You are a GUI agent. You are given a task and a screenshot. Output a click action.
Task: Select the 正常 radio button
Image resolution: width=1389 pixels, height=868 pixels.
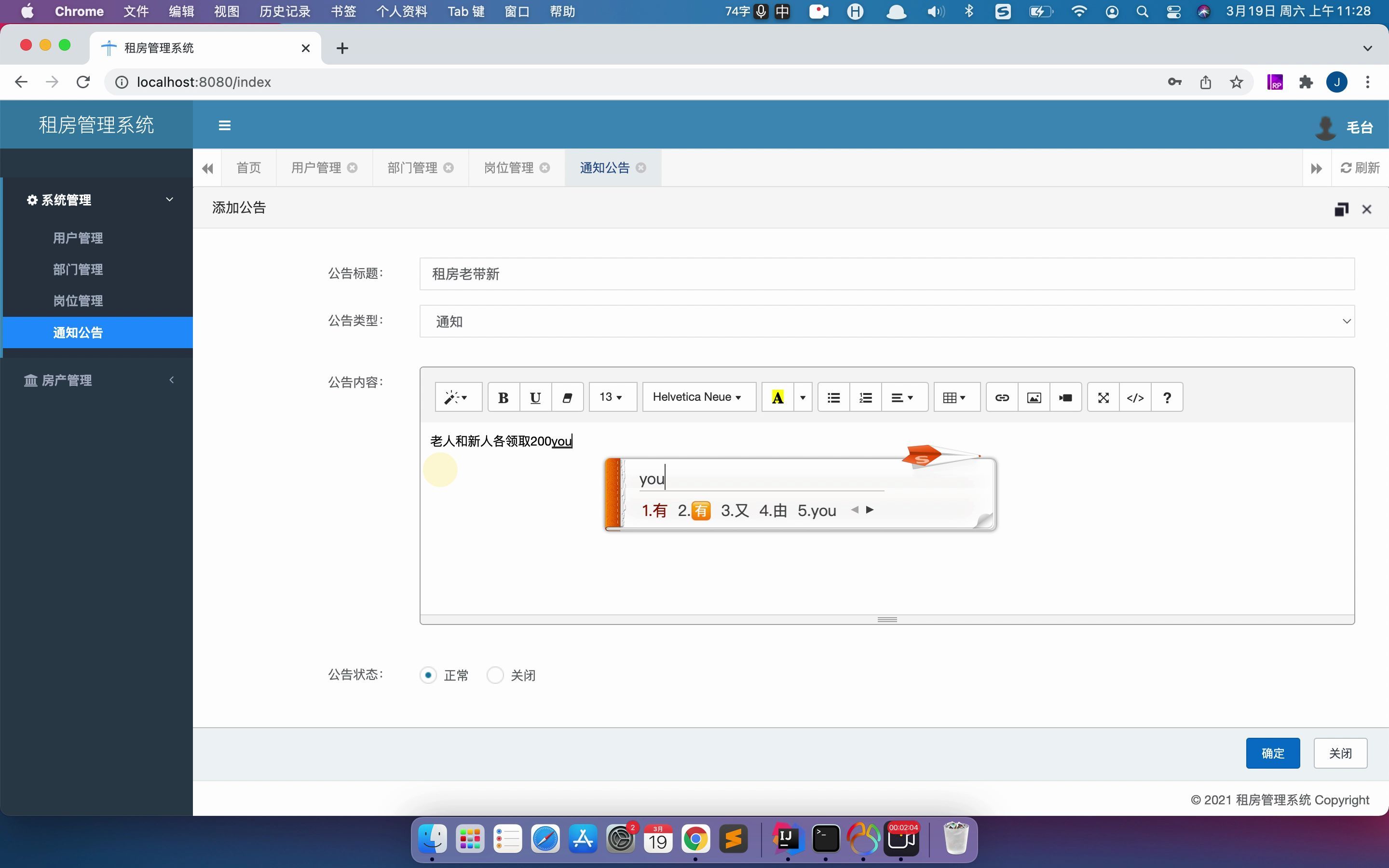coord(428,674)
